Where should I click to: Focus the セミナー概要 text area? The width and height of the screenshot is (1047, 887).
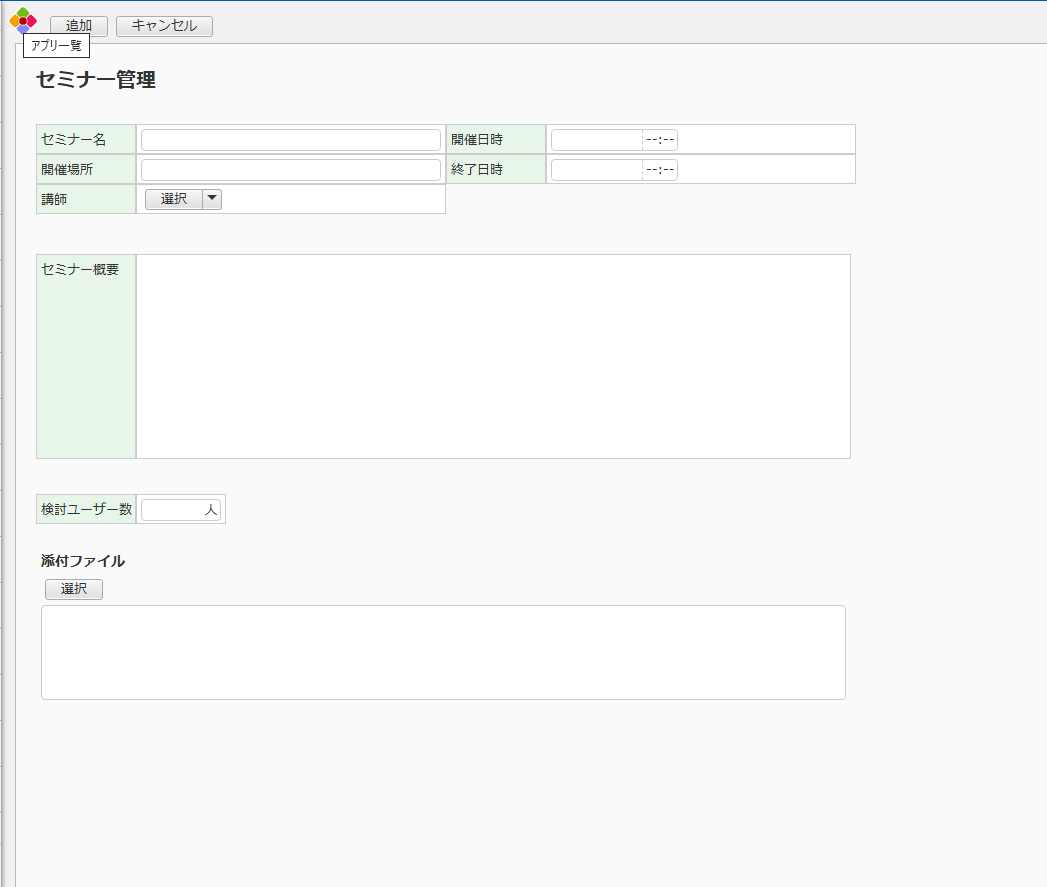[493, 356]
